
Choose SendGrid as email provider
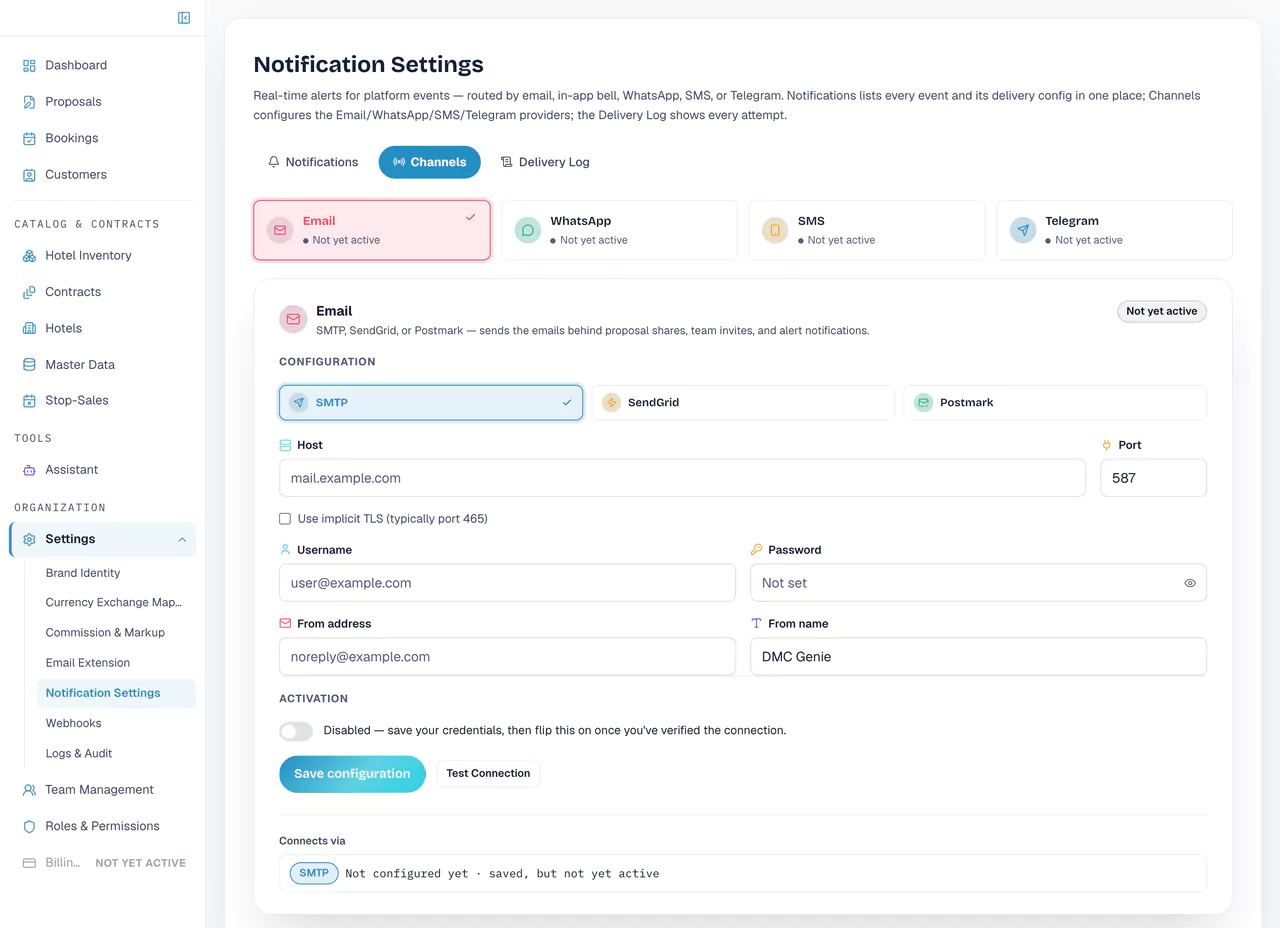[x=743, y=402]
